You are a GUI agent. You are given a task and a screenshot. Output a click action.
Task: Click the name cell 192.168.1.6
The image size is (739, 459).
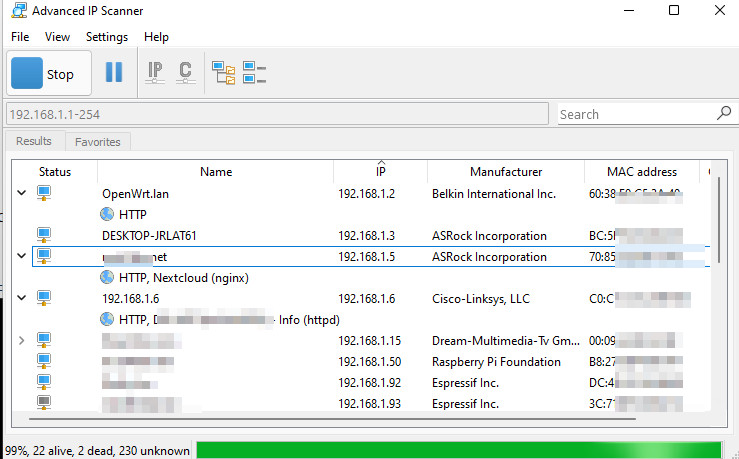pos(131,299)
